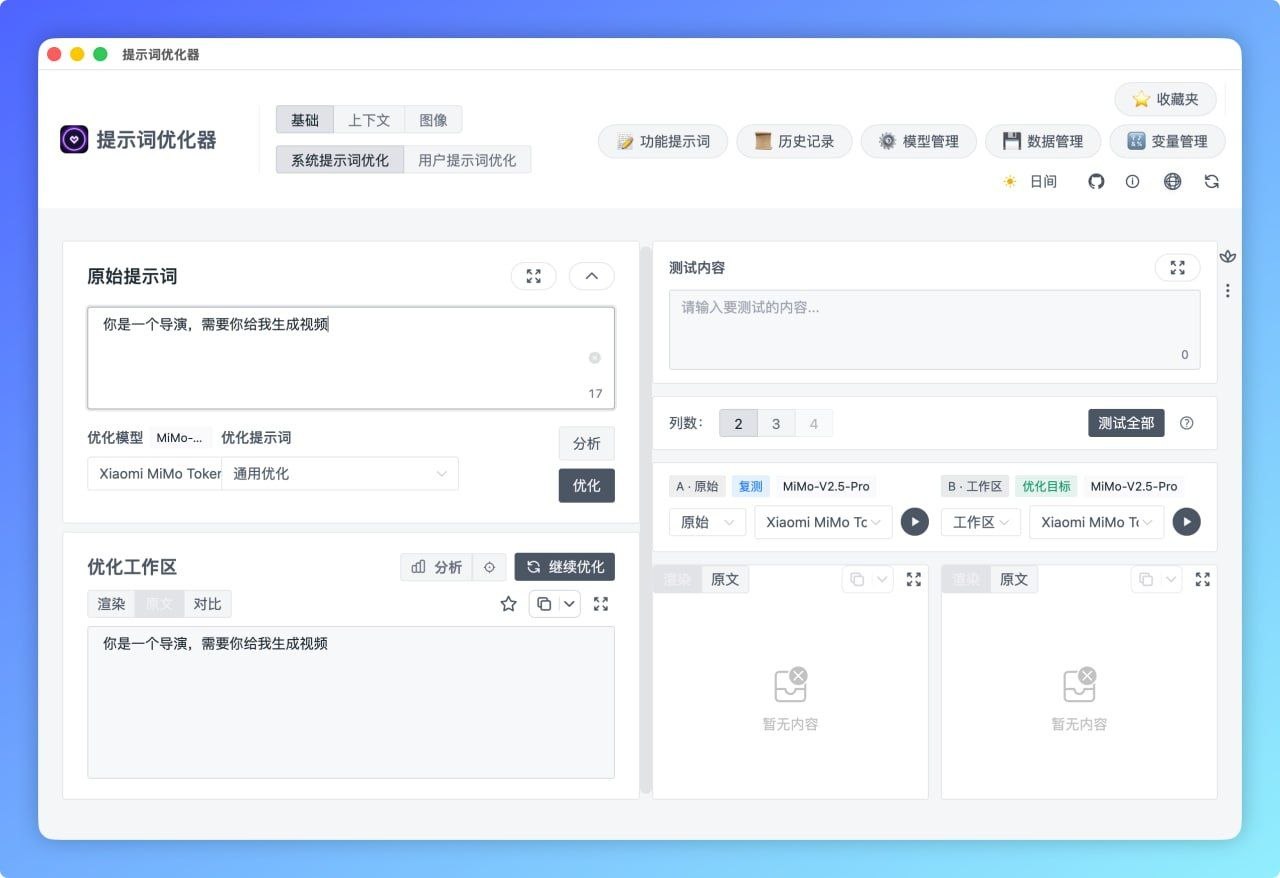Open the 通用优化 template dropdown
1280x878 pixels.
tap(340, 474)
